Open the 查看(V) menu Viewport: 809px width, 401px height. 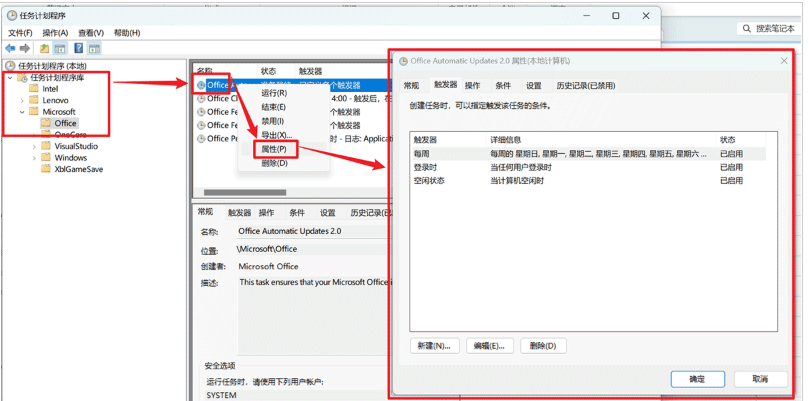pyautogui.click(x=91, y=33)
